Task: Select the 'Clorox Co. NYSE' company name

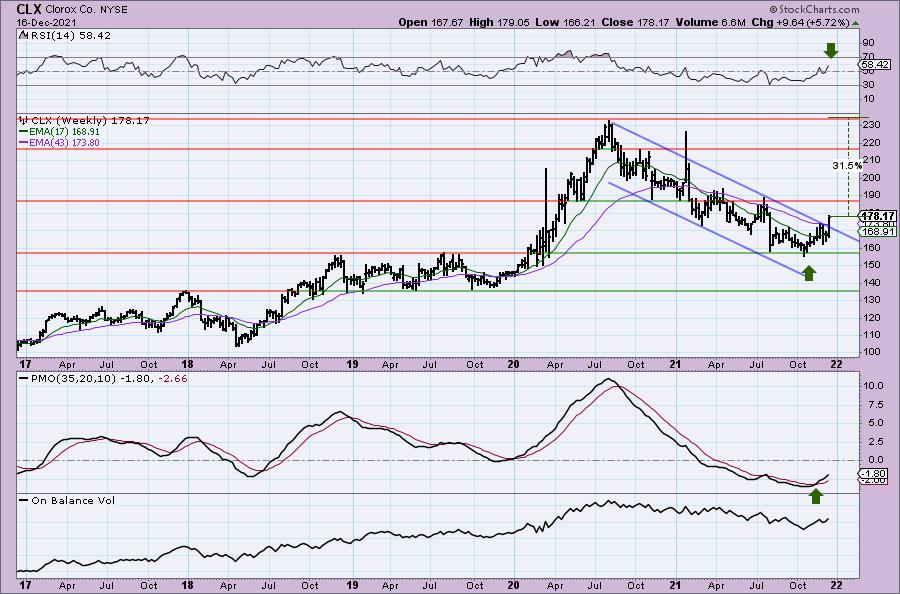Action: 86,10
